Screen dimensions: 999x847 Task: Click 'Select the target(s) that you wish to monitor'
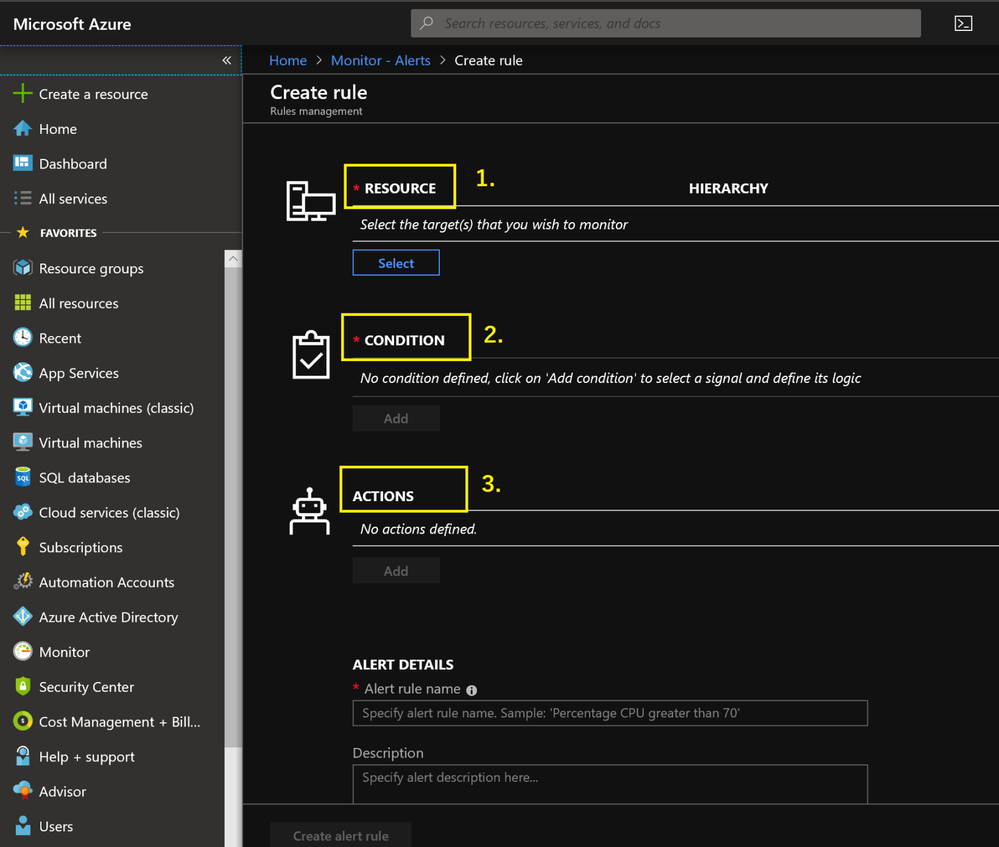494,224
